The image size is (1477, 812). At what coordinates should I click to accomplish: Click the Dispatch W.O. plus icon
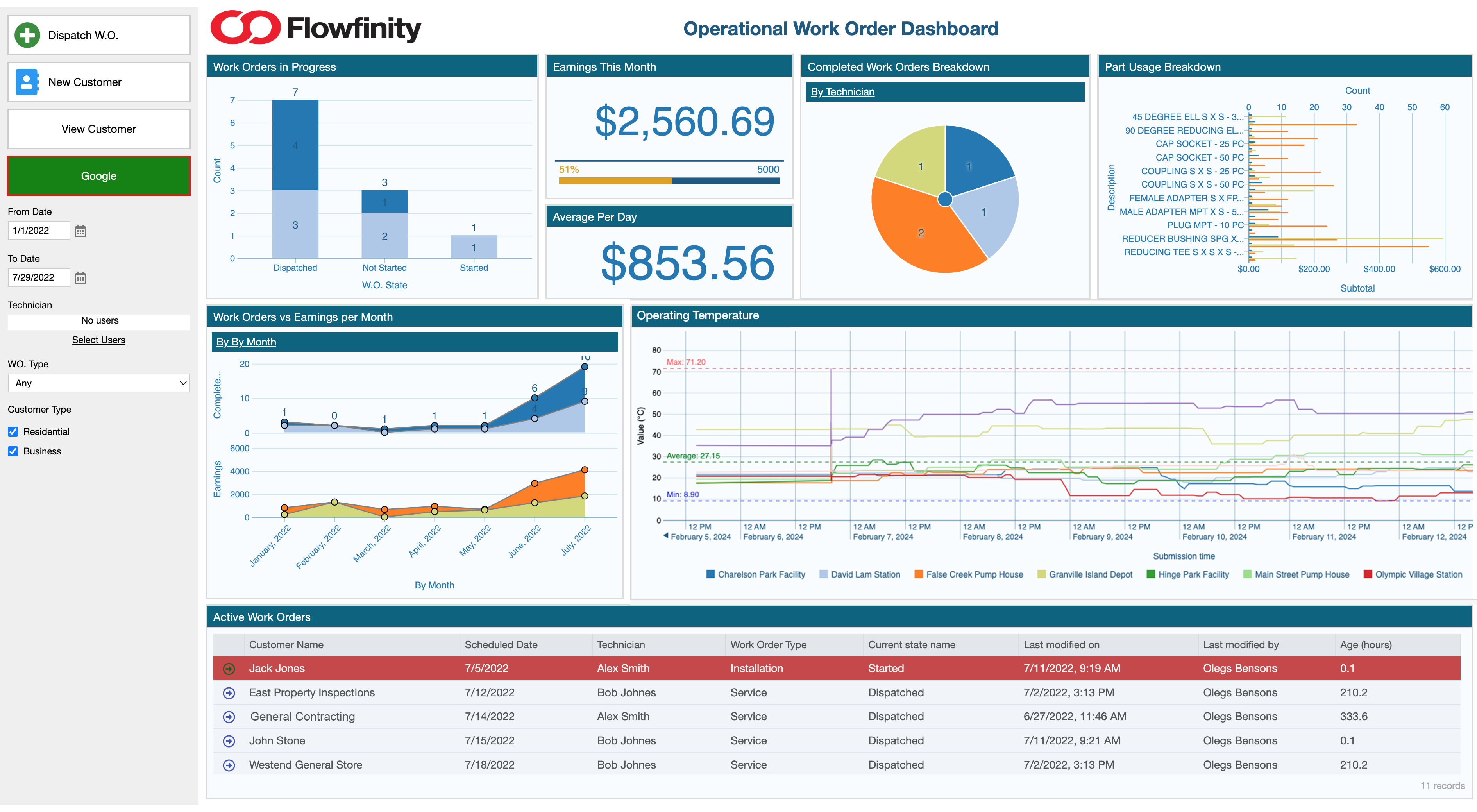pyautogui.click(x=27, y=35)
